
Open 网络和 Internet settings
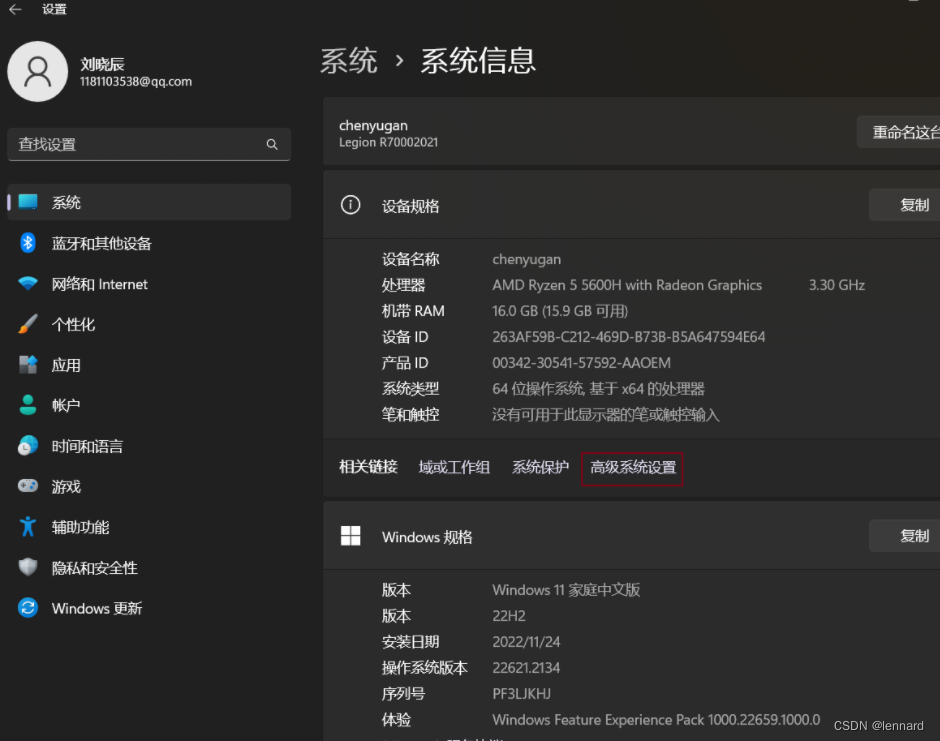(99, 284)
